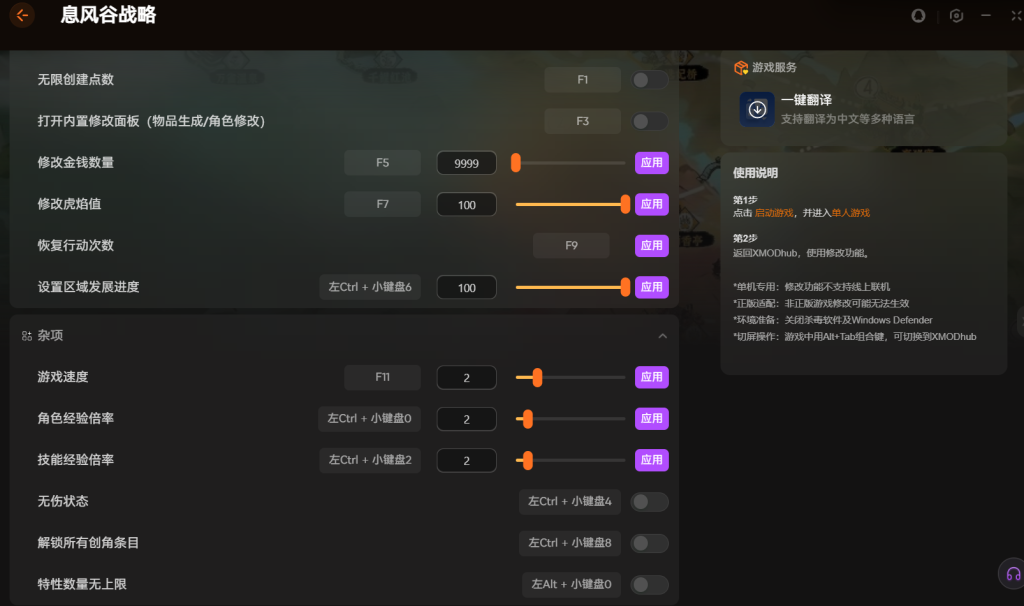Open the hexagon settings icon
The height and width of the screenshot is (606, 1024).
point(956,16)
